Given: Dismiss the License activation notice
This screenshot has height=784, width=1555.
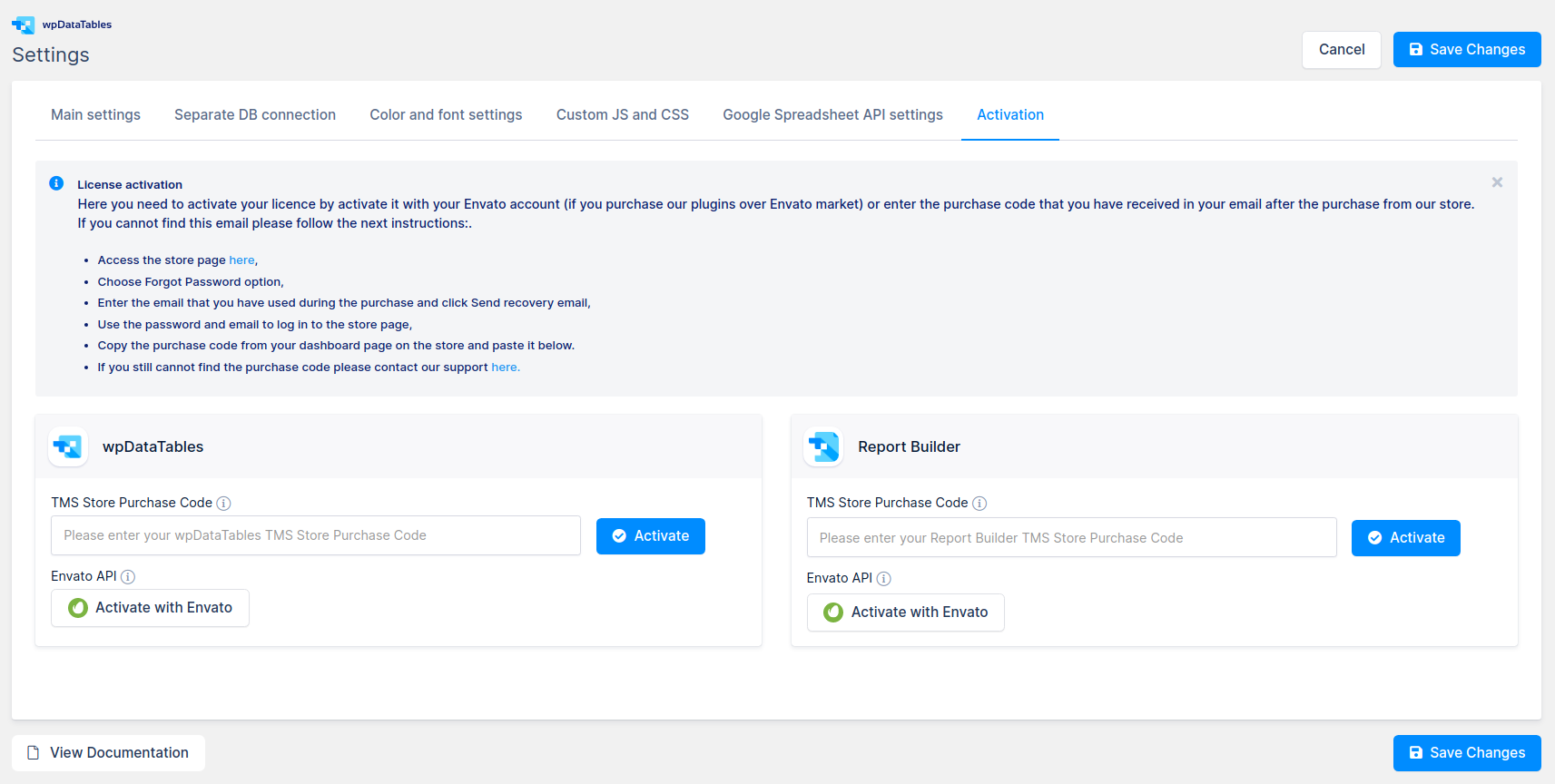Looking at the screenshot, I should click(x=1497, y=182).
